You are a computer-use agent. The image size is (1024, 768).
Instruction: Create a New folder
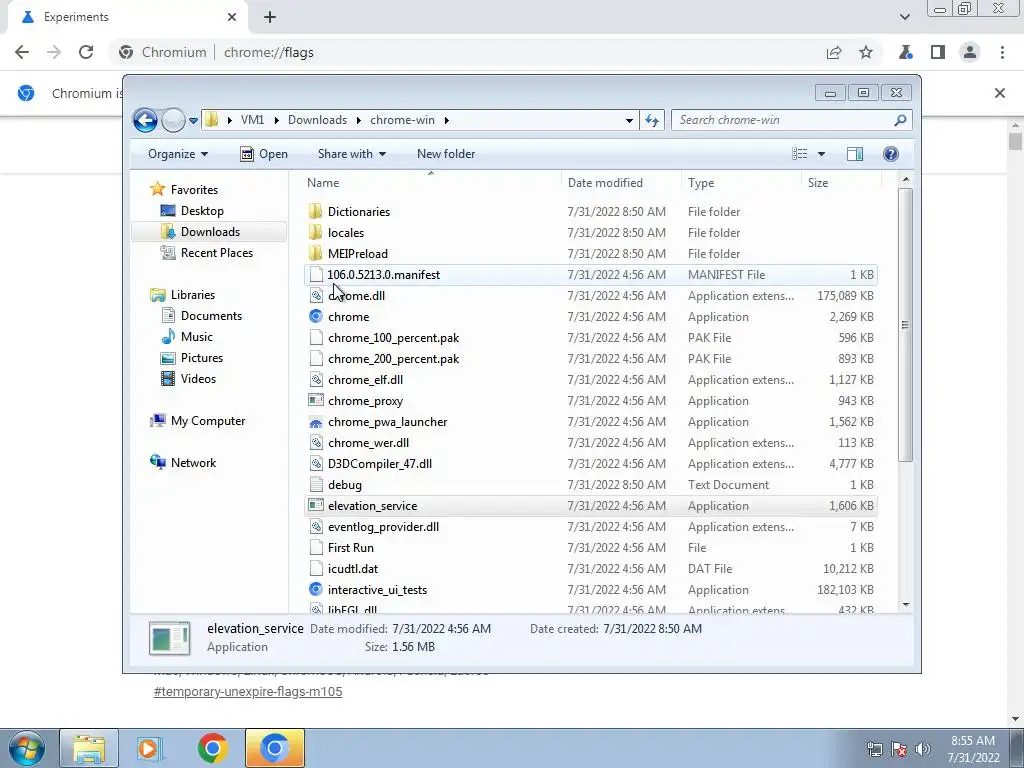446,154
